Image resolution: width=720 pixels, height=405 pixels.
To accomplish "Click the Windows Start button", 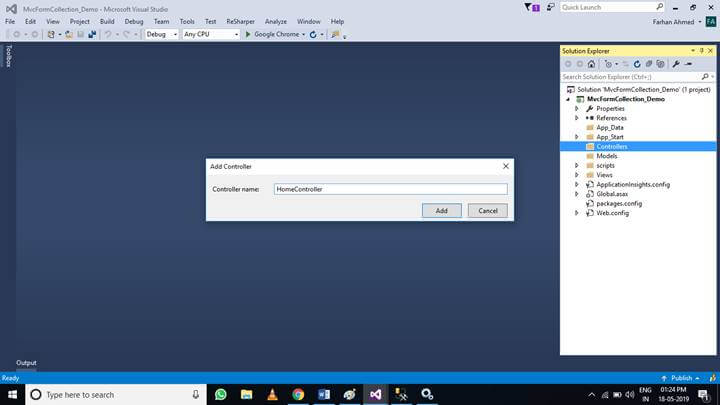I will (x=12, y=394).
